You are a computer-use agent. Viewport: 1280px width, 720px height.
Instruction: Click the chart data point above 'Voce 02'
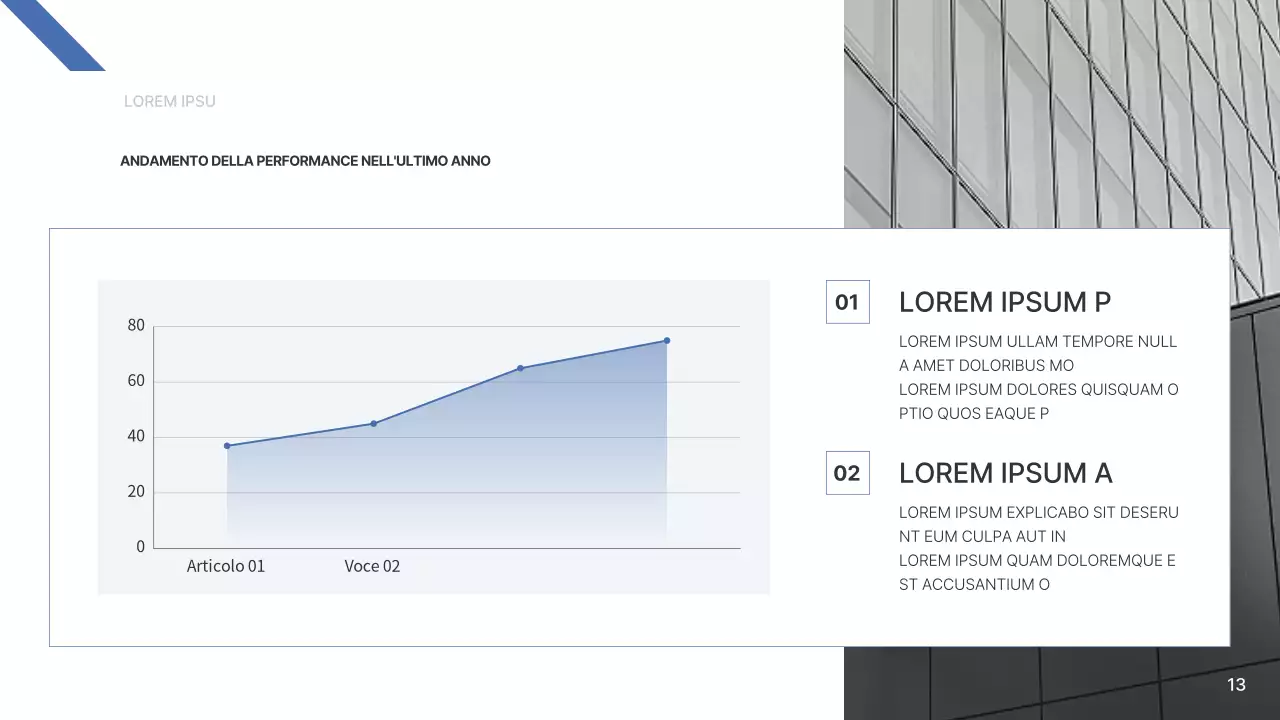pyautogui.click(x=374, y=424)
